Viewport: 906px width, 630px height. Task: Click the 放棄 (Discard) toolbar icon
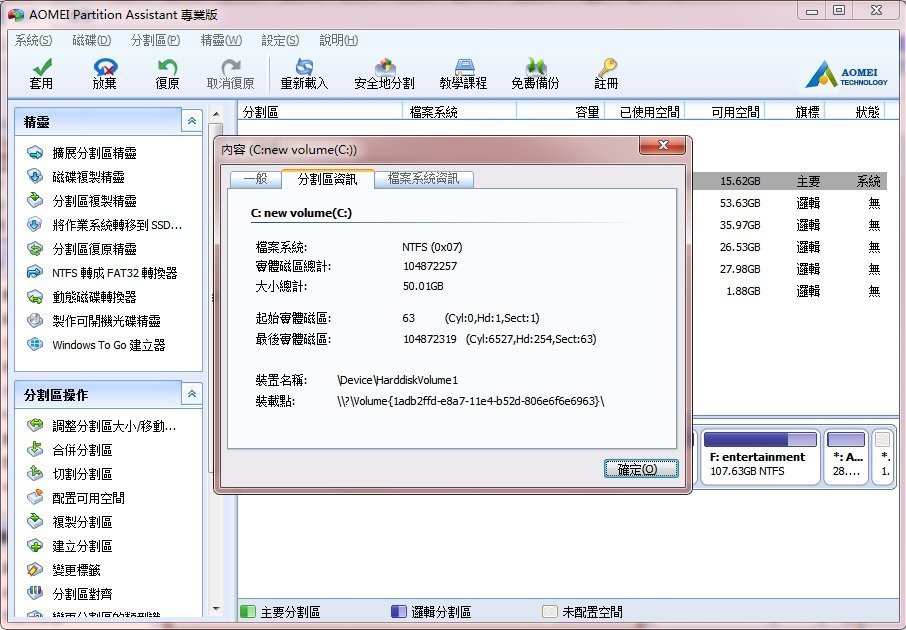tap(105, 66)
